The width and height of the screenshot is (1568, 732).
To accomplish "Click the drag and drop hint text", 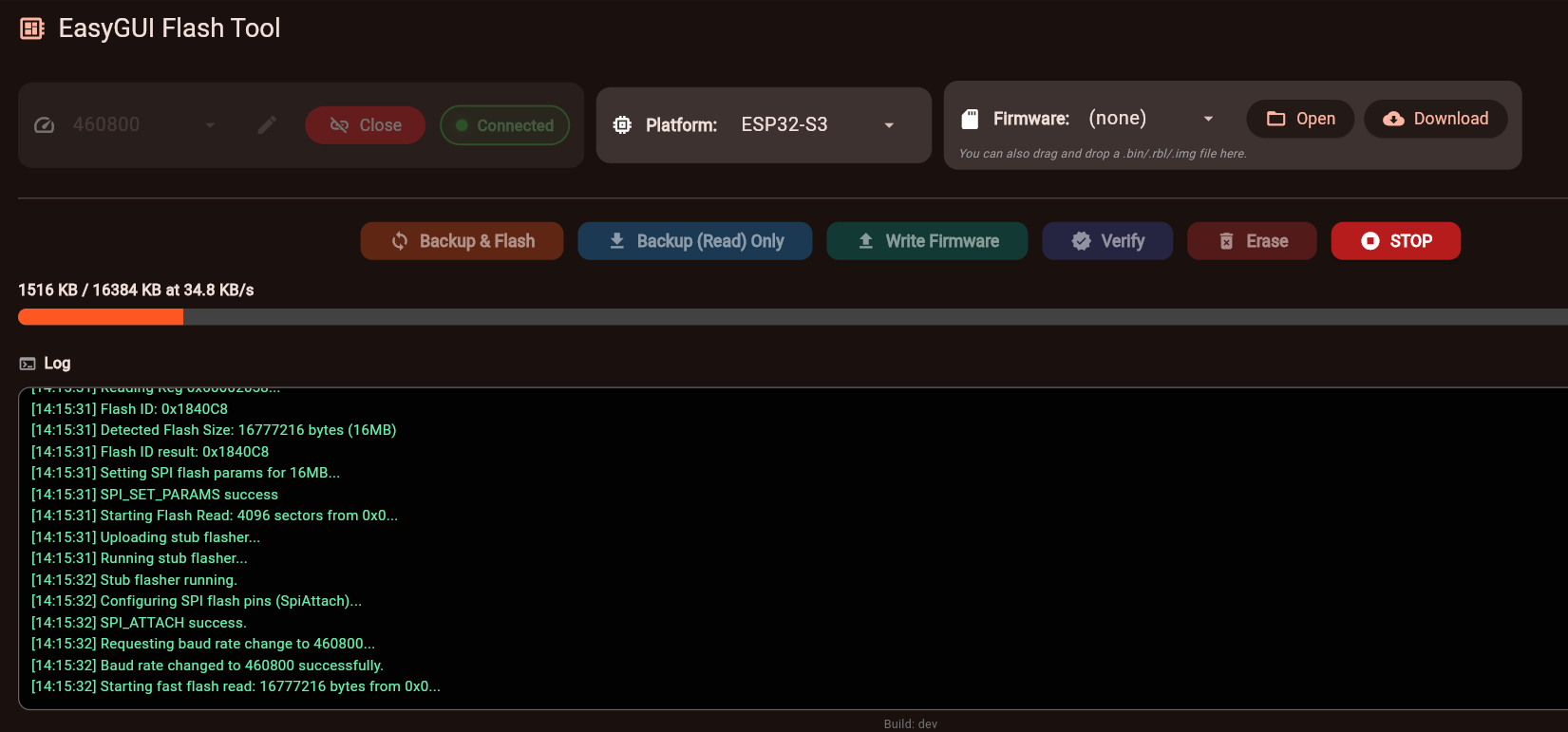I will (1103, 154).
